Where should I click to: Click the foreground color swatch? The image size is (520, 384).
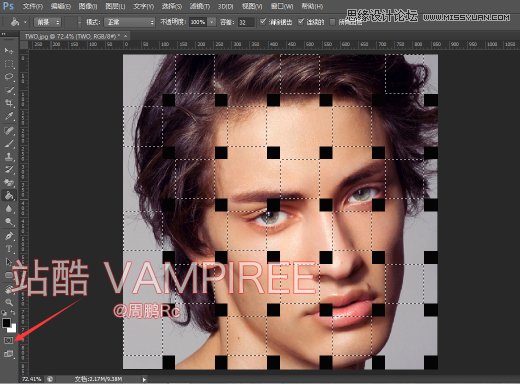pyautogui.click(x=6, y=322)
